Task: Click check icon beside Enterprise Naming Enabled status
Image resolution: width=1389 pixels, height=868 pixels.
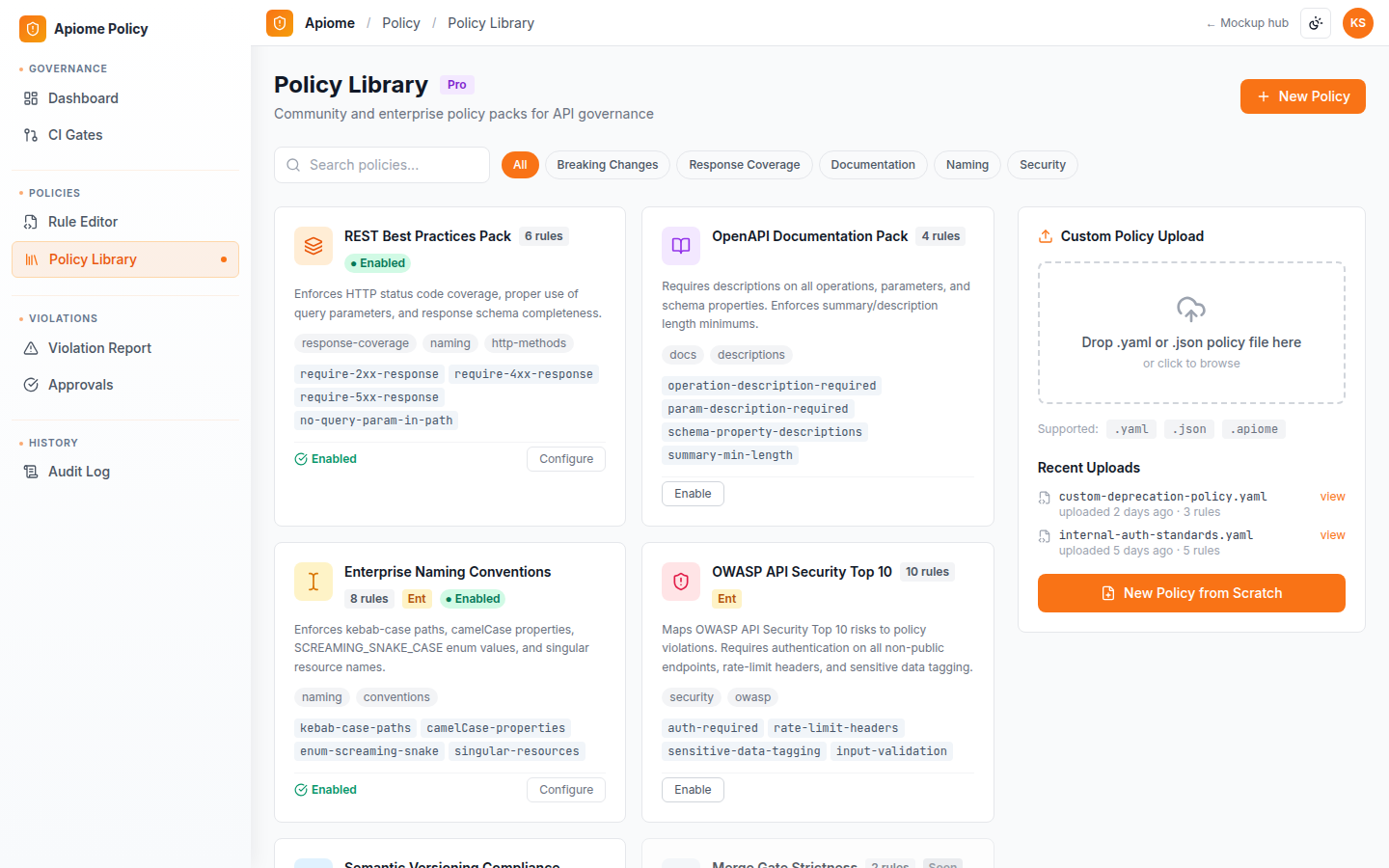Action: (301, 790)
